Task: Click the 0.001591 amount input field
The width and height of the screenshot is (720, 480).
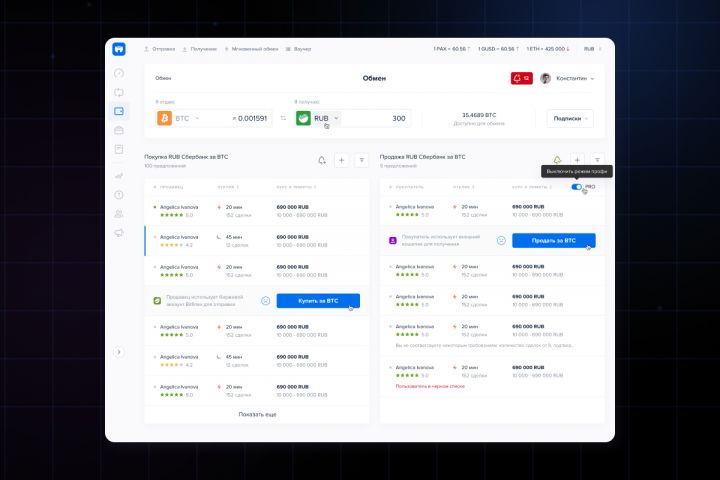Action: [x=250, y=119]
